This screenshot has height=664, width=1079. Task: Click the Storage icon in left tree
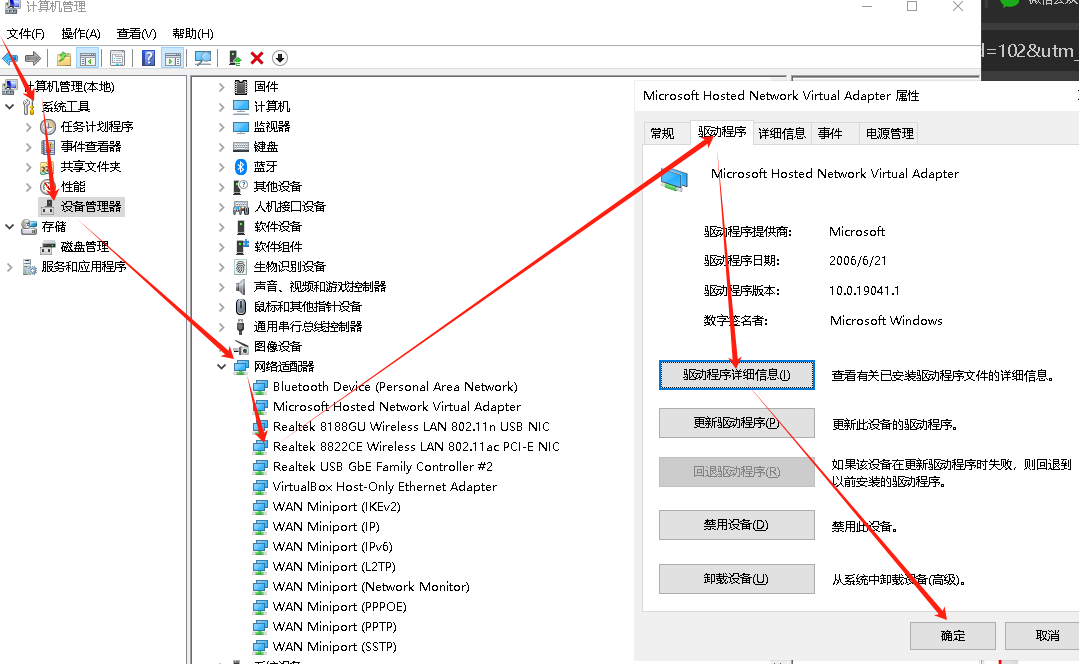[x=29, y=226]
